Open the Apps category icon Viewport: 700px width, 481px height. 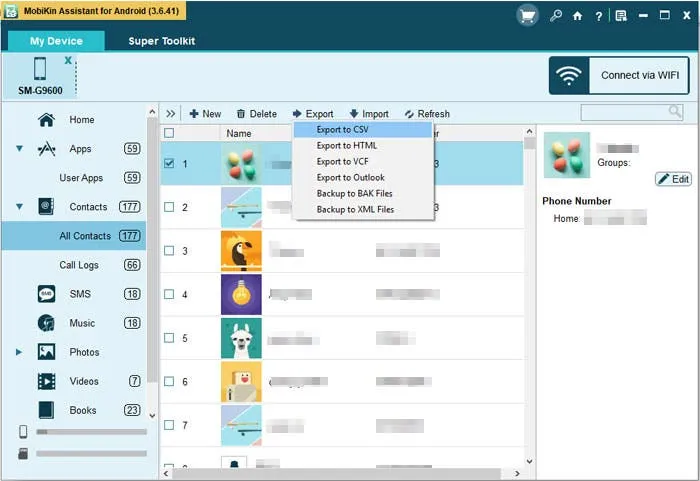point(46,149)
